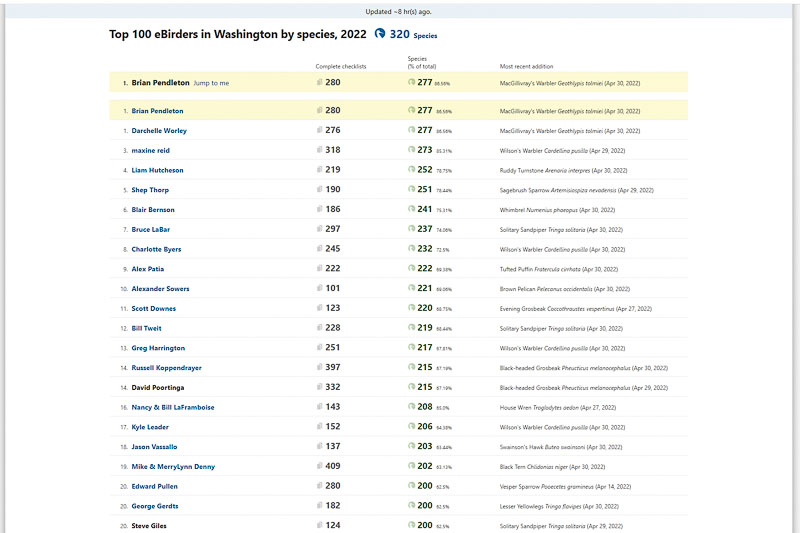Image resolution: width=800 pixels, height=533 pixels.
Task: Select the Bill Tweit name link
Action: point(146,328)
